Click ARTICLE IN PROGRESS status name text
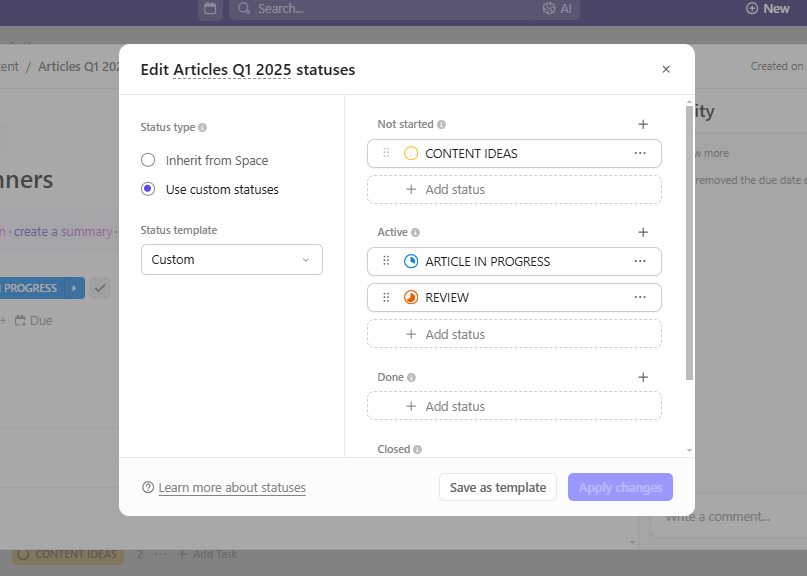Viewport: 807px width, 576px height. click(x=487, y=261)
